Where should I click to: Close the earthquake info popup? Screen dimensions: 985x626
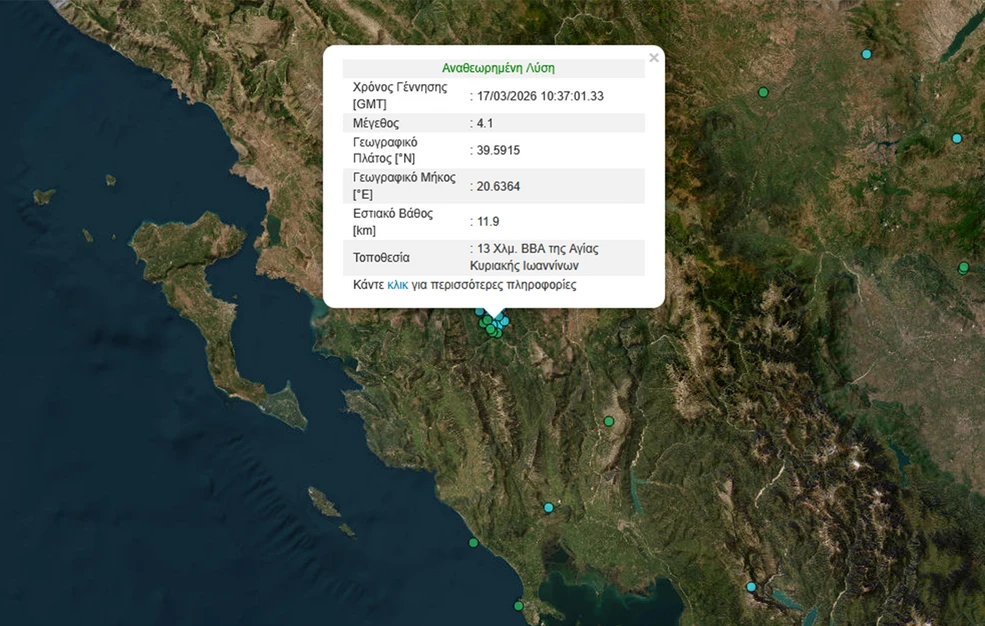[x=654, y=58]
